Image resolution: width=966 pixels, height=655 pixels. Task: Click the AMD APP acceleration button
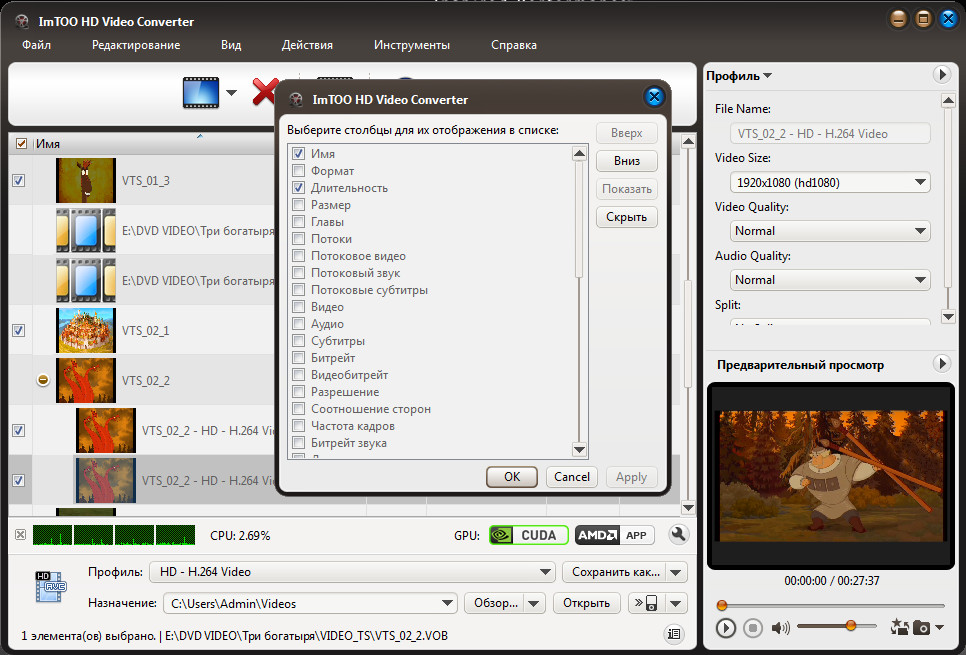point(613,535)
